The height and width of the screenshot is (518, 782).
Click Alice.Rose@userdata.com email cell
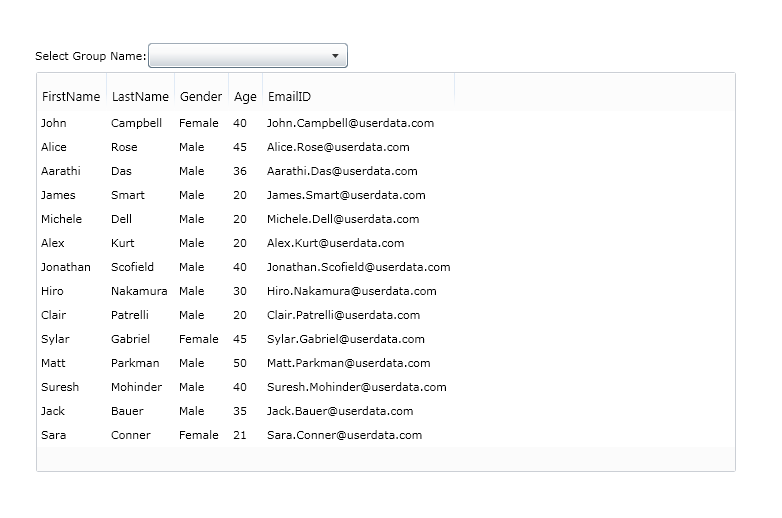point(338,147)
